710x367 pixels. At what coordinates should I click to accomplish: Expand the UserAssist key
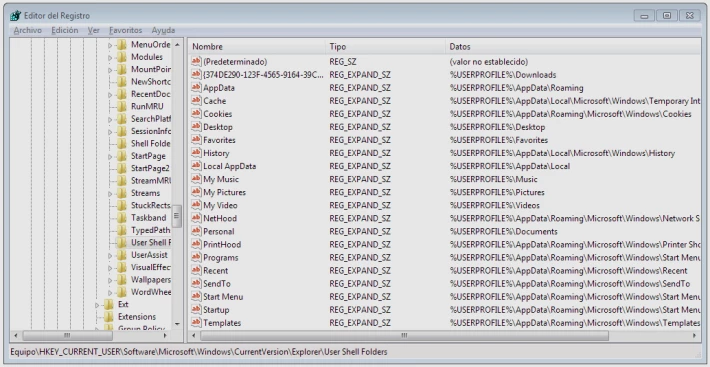point(110,256)
